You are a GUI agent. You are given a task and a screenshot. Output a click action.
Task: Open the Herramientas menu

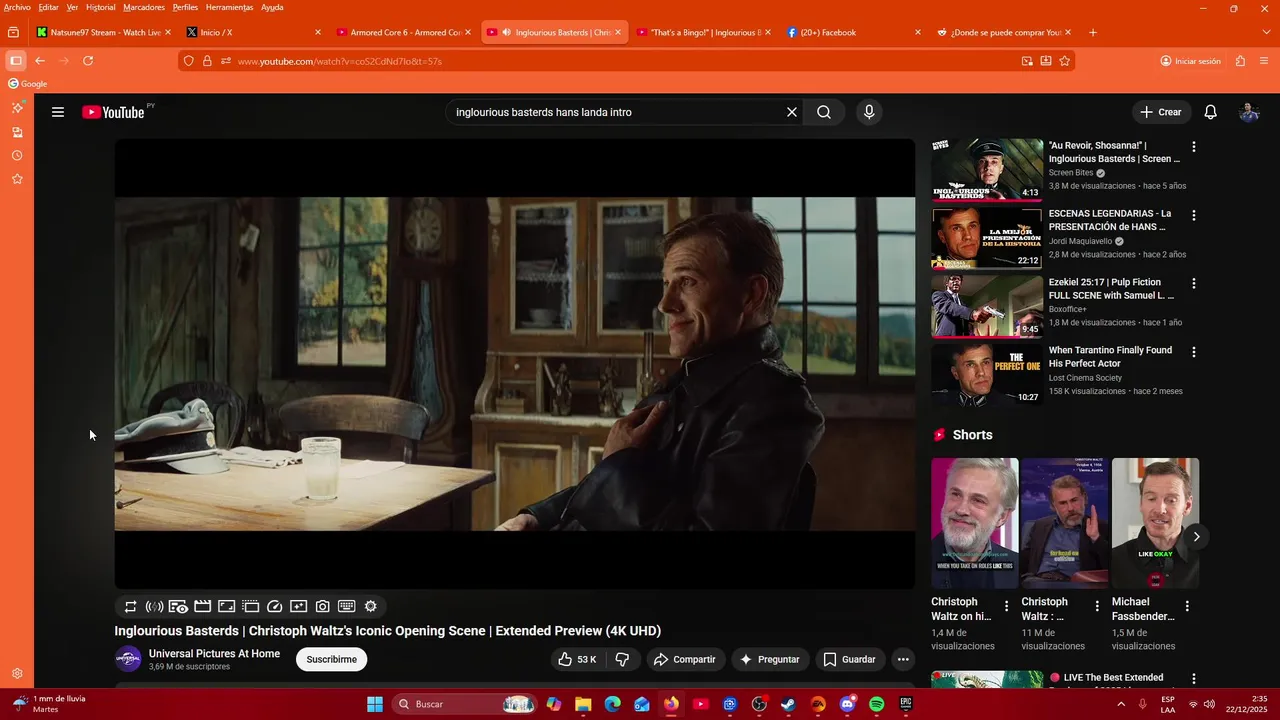click(229, 7)
